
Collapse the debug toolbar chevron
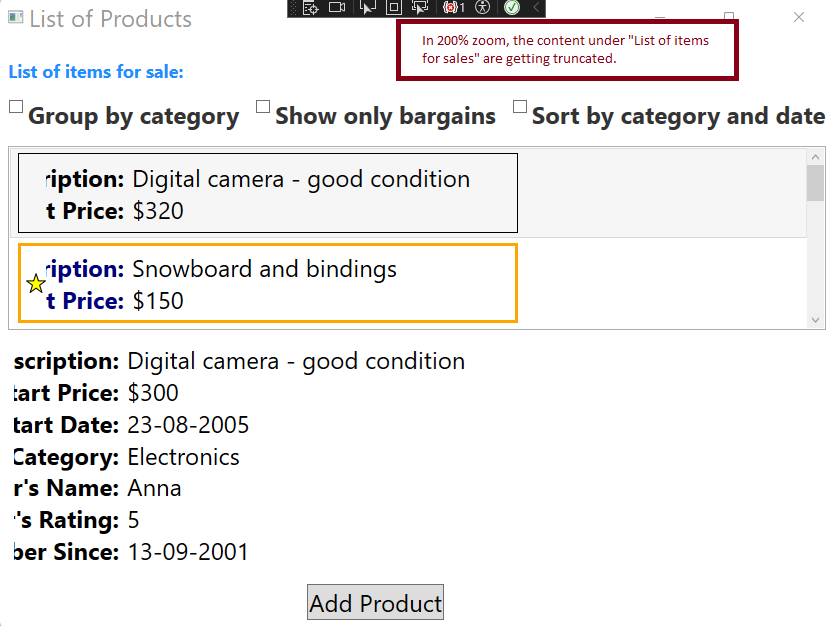(536, 7)
